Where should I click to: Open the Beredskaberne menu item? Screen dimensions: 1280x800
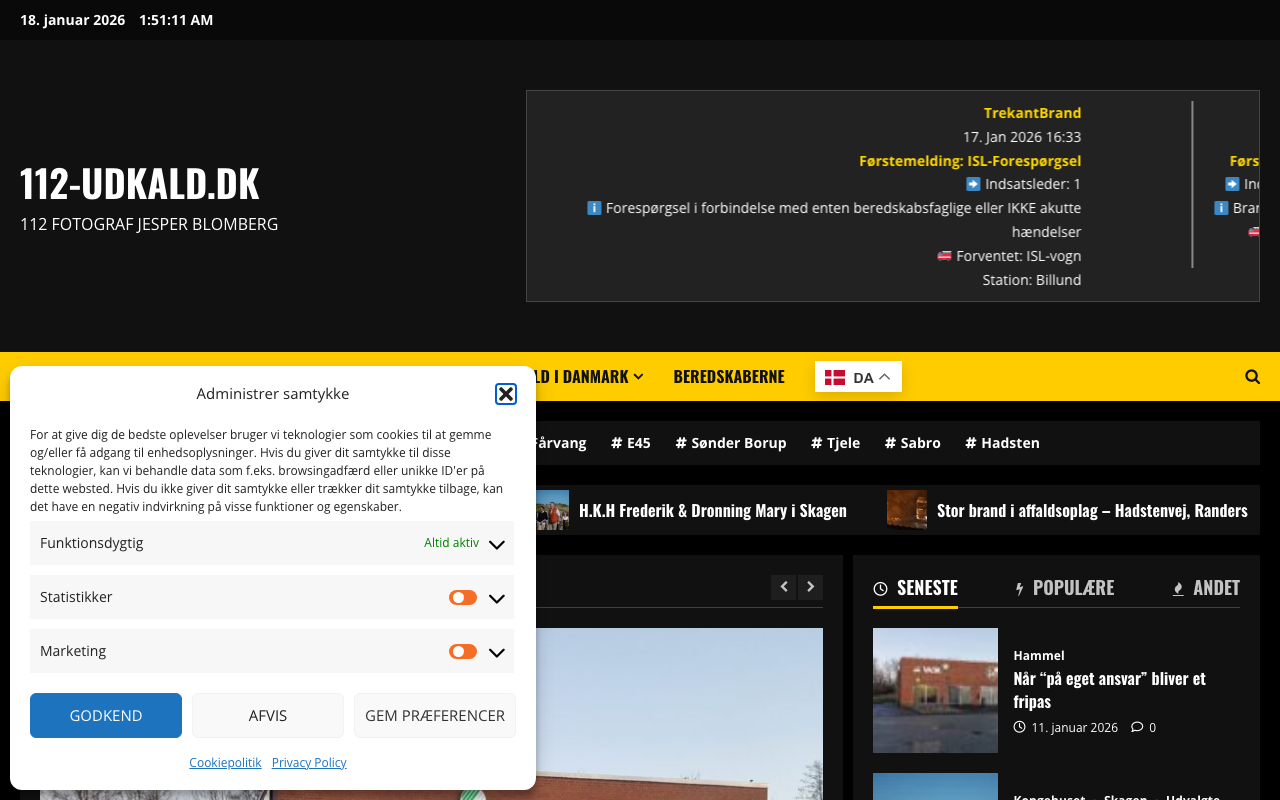pyautogui.click(x=729, y=377)
